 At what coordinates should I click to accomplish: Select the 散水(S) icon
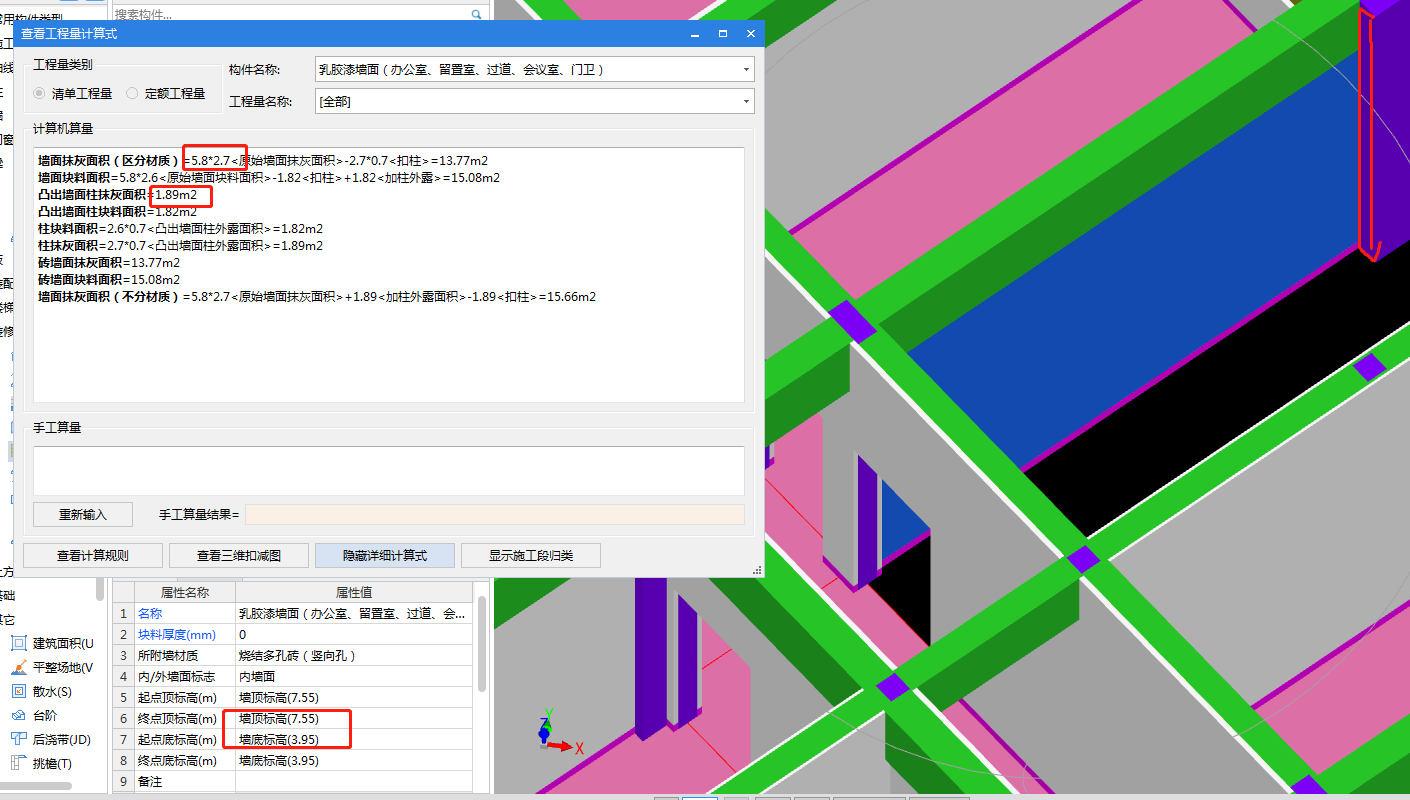(18, 691)
